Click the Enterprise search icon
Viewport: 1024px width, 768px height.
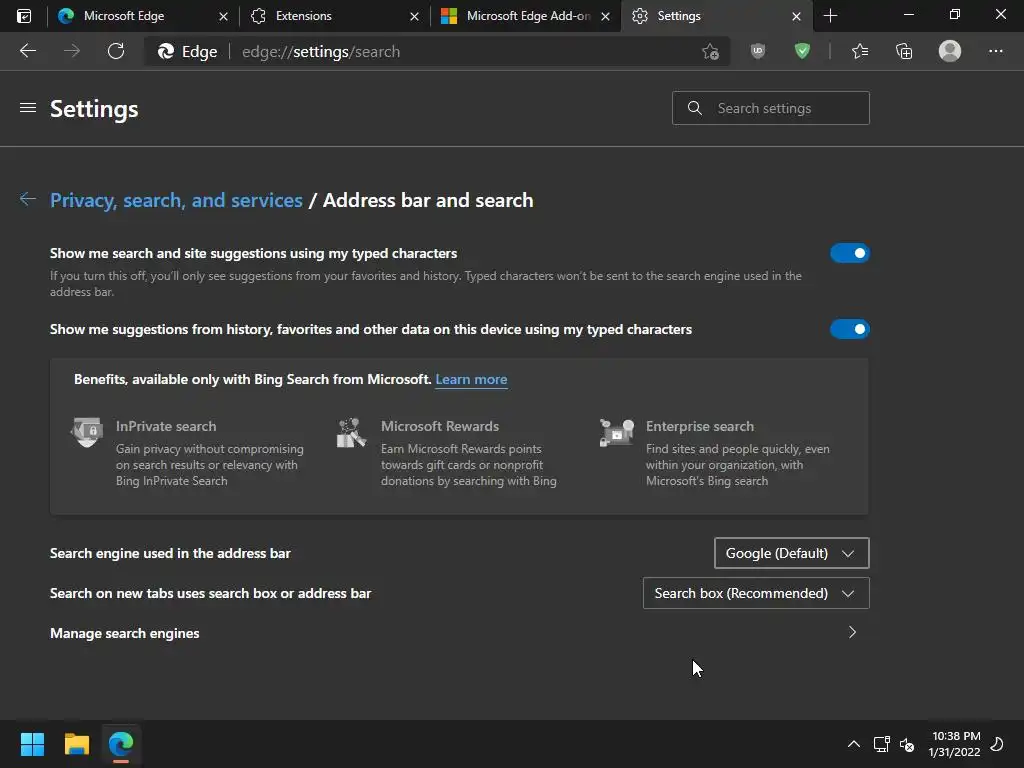click(x=616, y=432)
